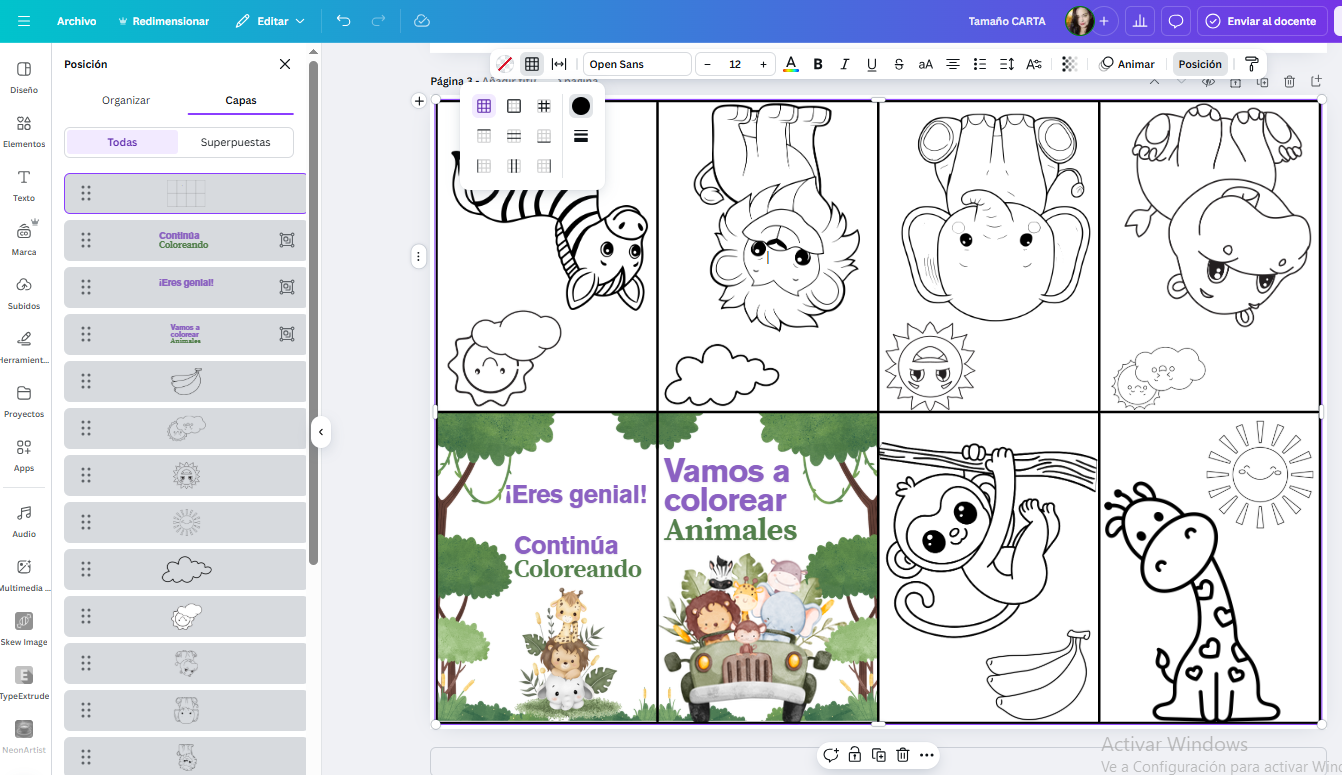
Task: Decrease font size with minus button
Action: [x=708, y=64]
